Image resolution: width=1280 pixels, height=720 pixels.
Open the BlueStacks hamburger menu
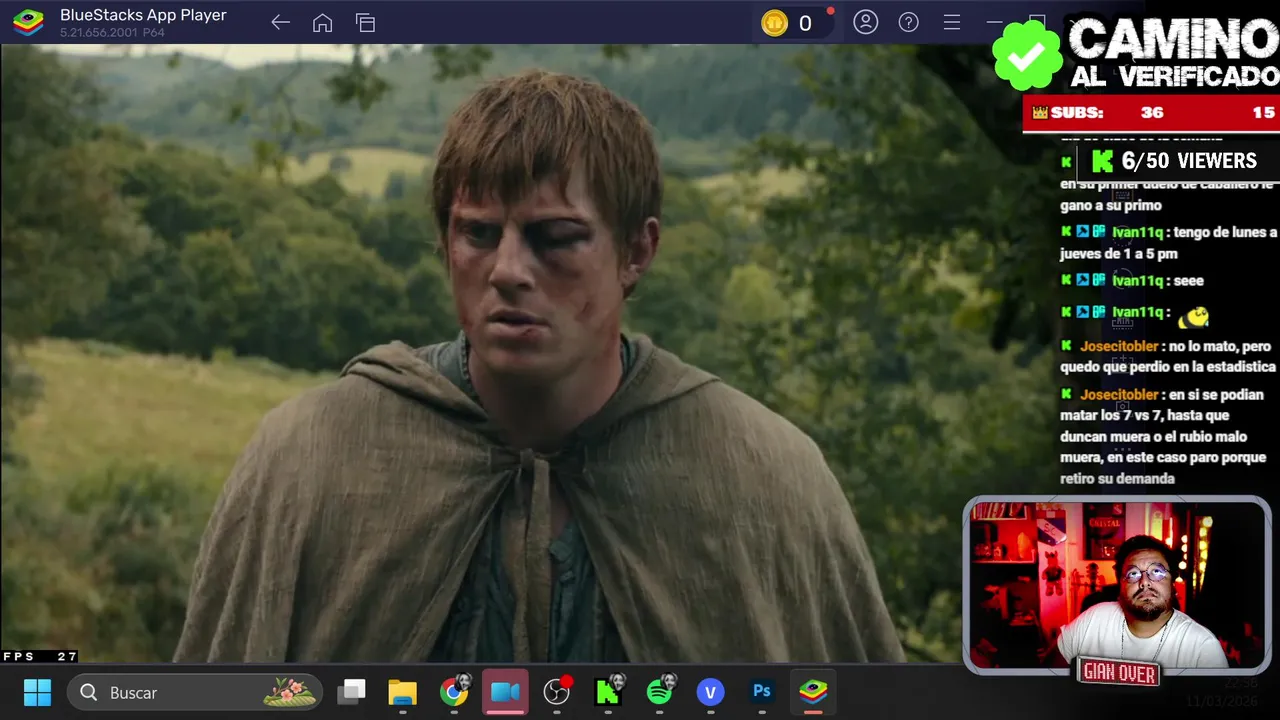point(952,22)
